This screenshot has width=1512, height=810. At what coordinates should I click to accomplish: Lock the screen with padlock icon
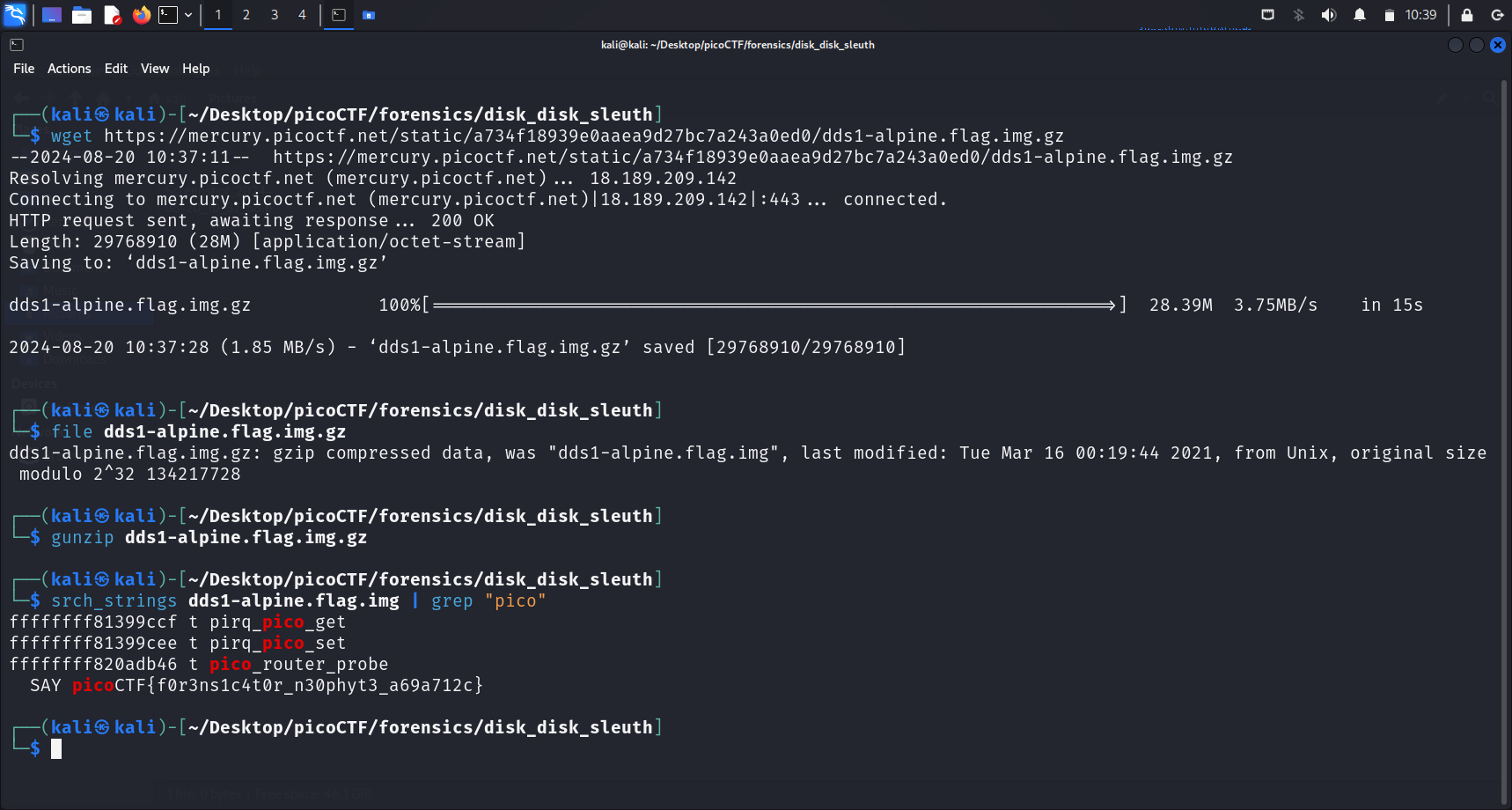click(x=1467, y=15)
